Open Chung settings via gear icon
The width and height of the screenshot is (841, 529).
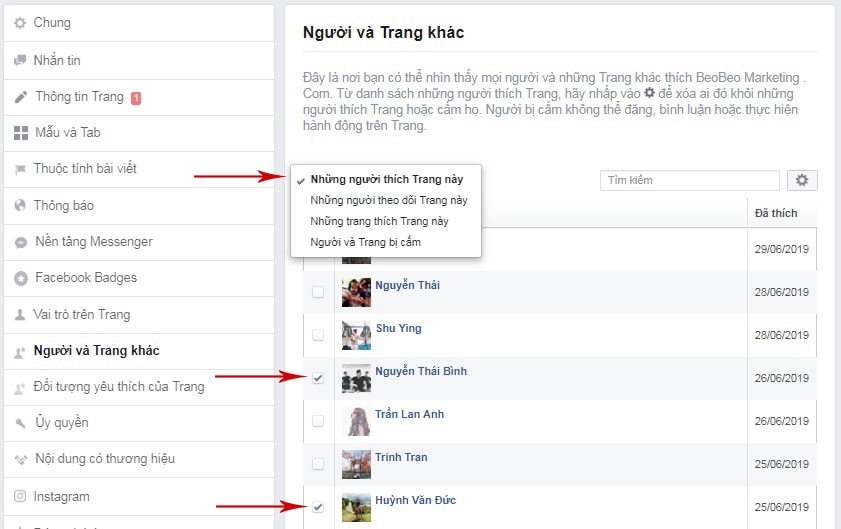click(x=20, y=23)
